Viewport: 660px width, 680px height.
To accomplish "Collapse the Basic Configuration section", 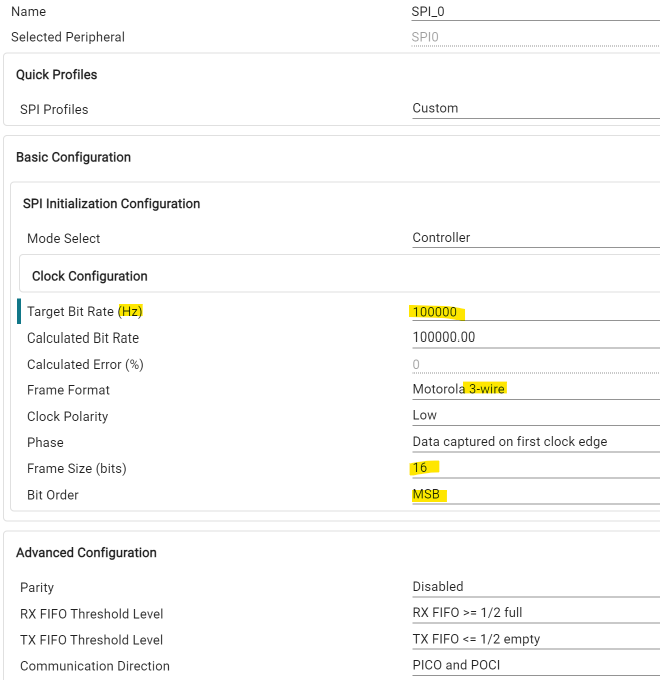I will point(73,157).
